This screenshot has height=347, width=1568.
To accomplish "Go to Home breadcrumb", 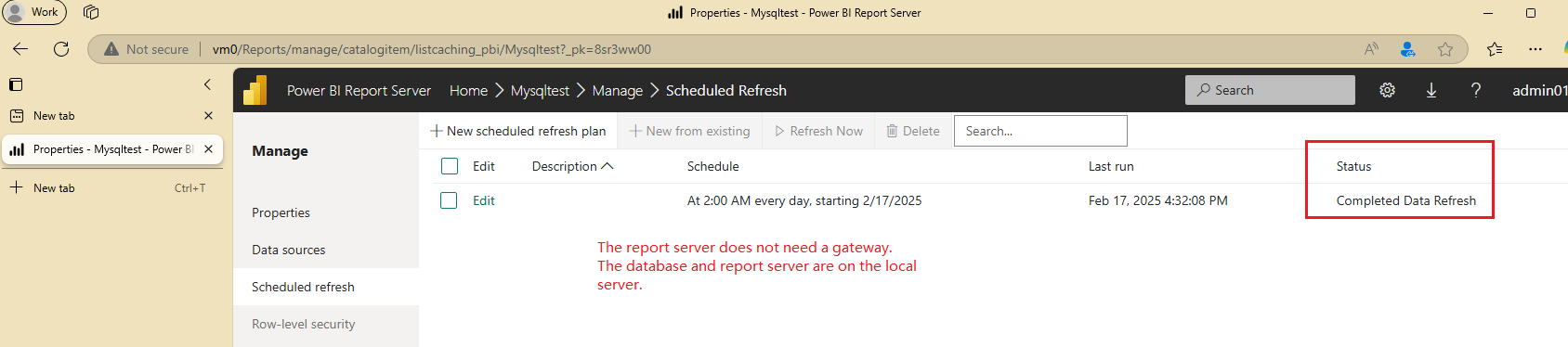I will click(x=468, y=90).
